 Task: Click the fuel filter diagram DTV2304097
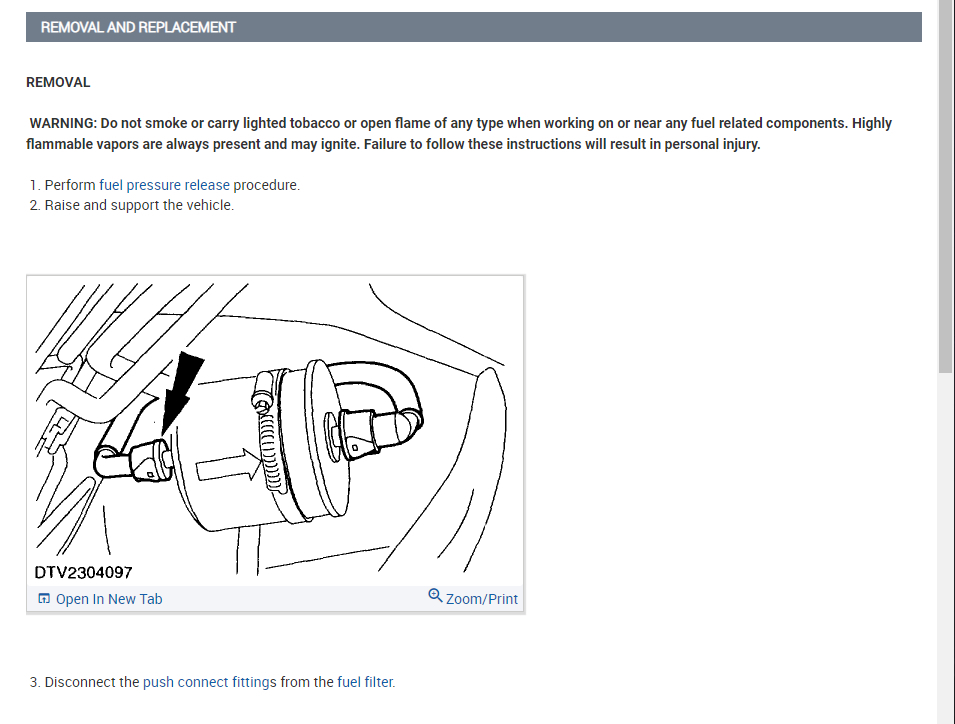(275, 431)
